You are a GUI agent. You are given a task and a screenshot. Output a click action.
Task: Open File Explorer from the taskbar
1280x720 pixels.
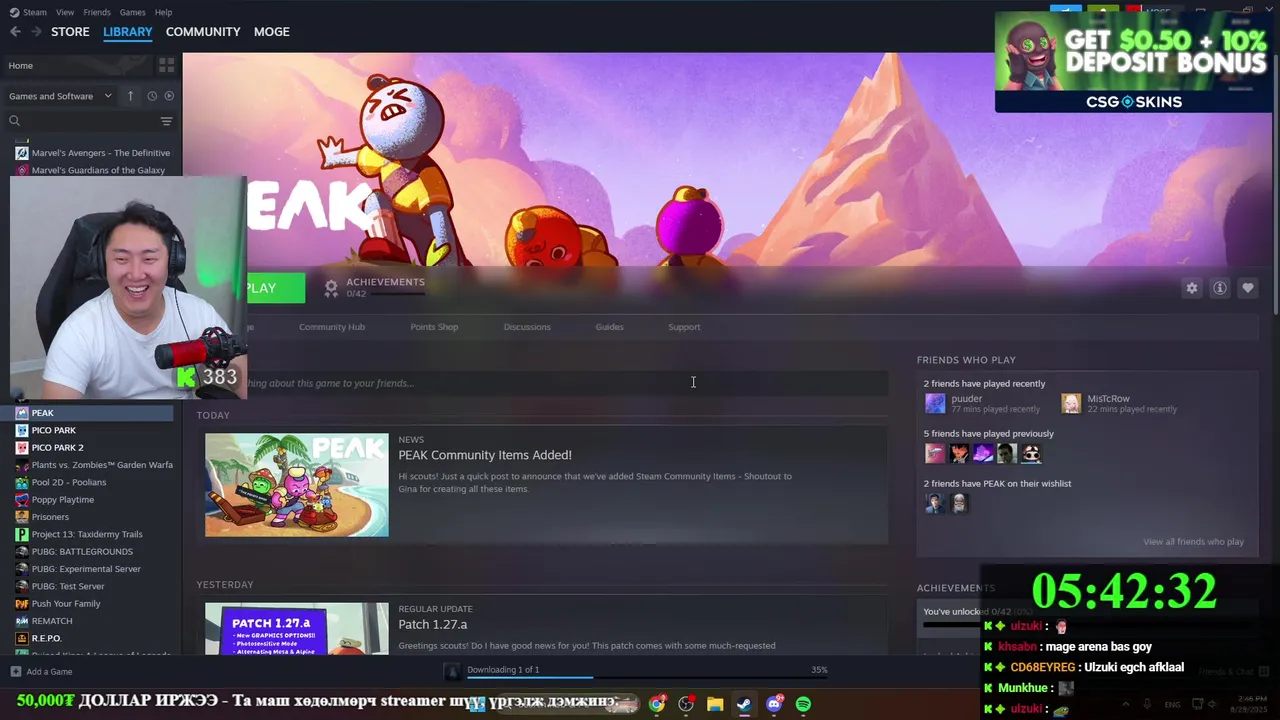click(715, 704)
